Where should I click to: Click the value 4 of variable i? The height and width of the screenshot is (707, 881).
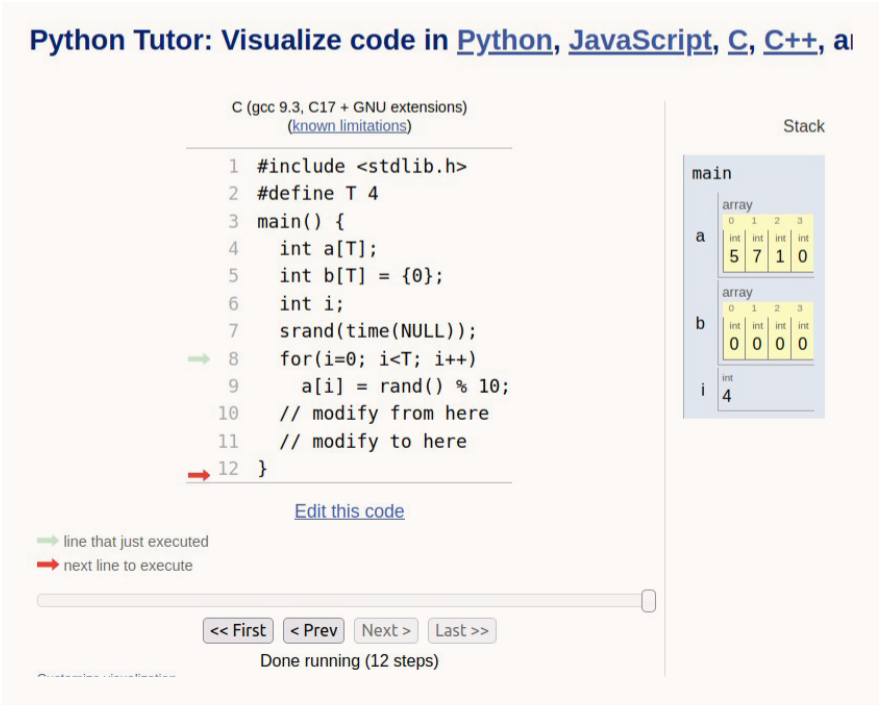(x=727, y=396)
